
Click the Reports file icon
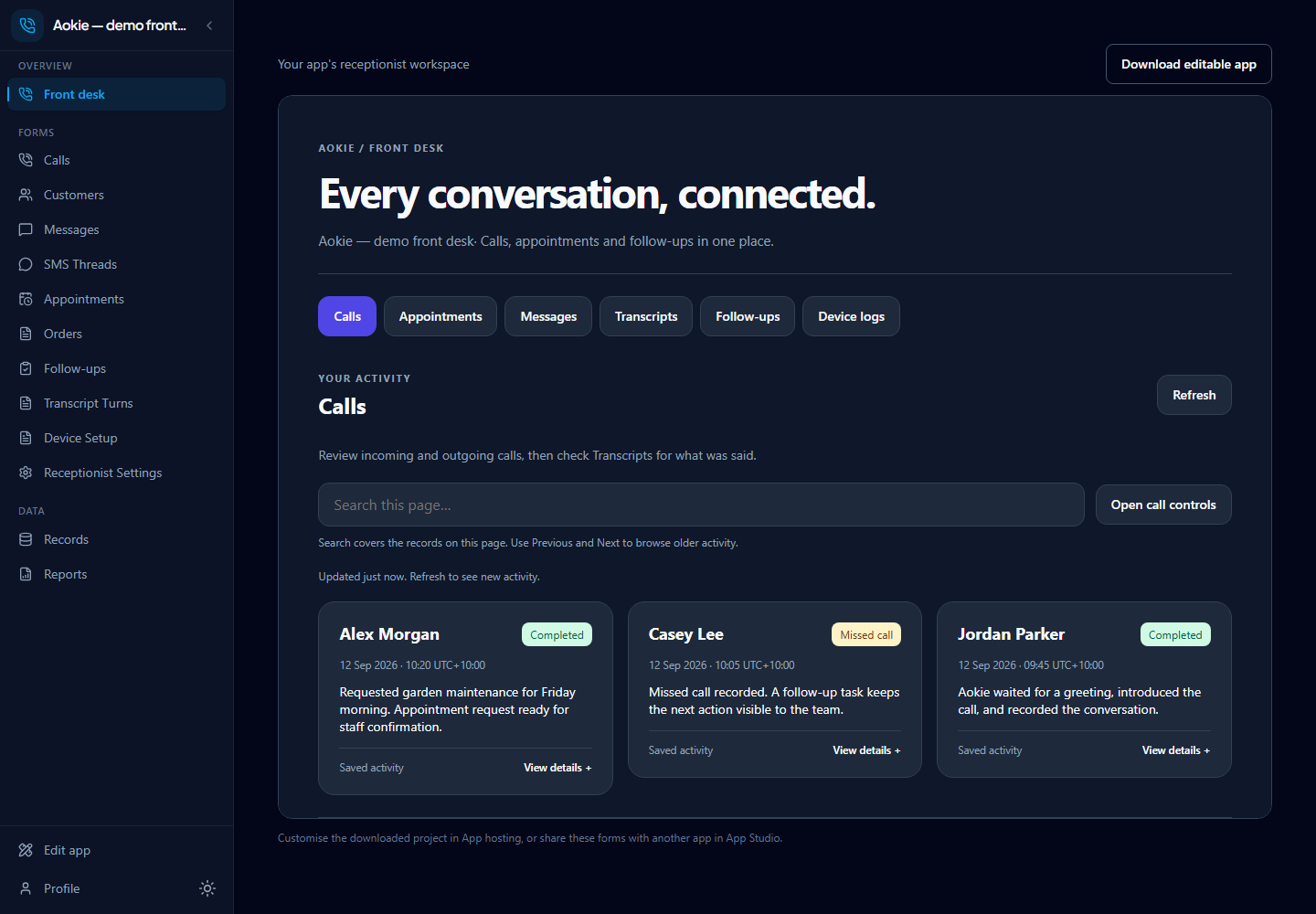pos(26,574)
